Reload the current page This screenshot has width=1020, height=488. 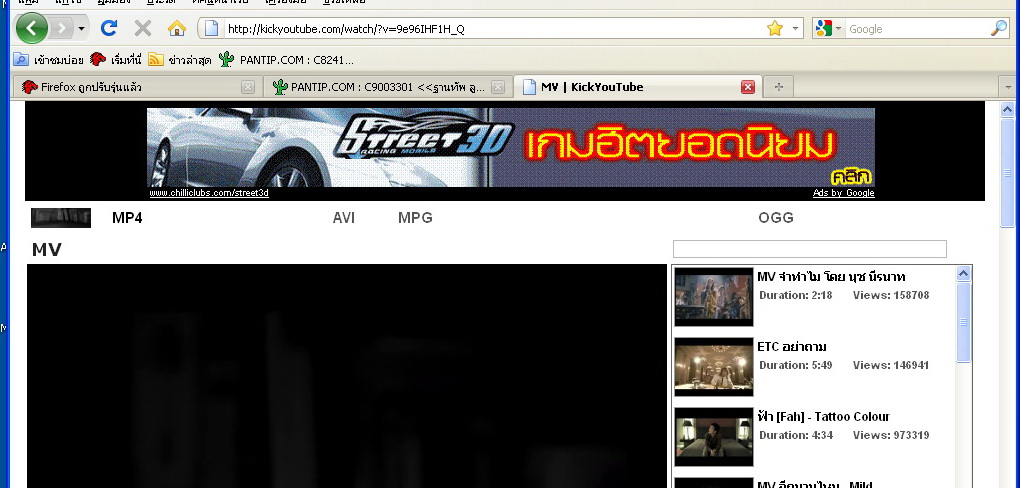(x=109, y=28)
